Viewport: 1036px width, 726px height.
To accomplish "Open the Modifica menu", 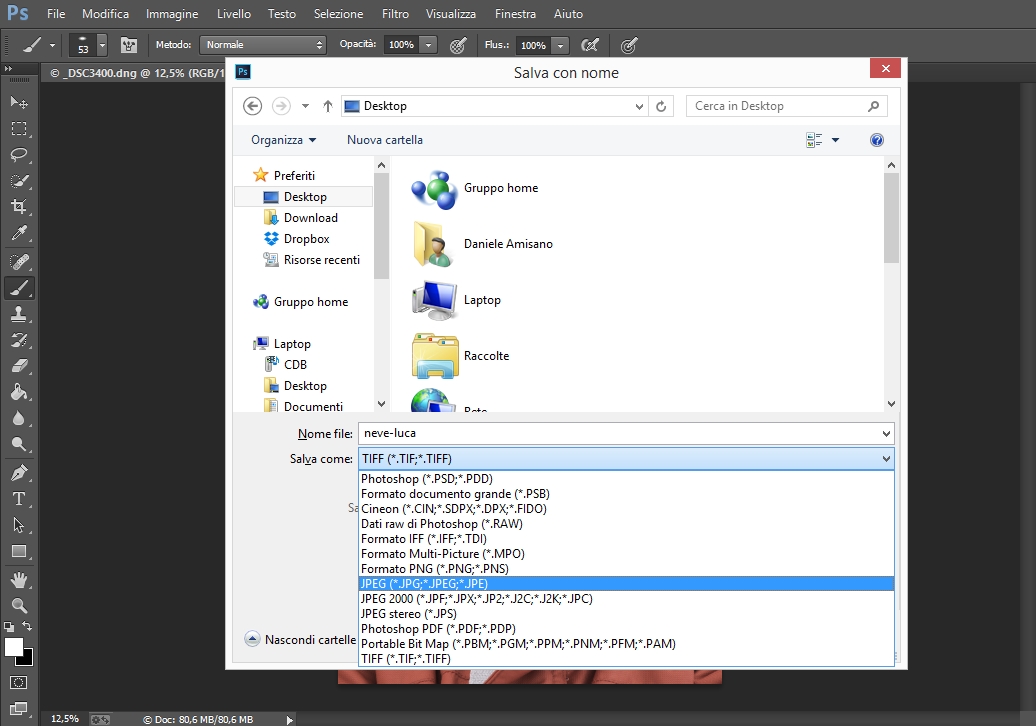I will point(105,14).
